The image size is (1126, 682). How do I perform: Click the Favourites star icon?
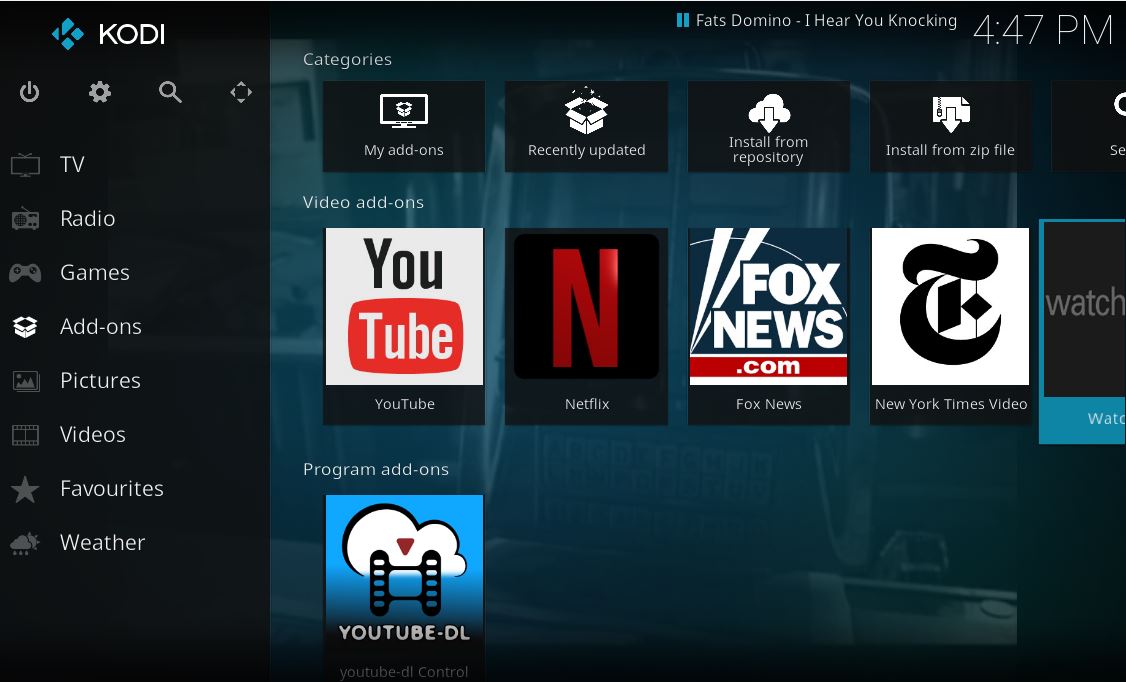[25, 489]
